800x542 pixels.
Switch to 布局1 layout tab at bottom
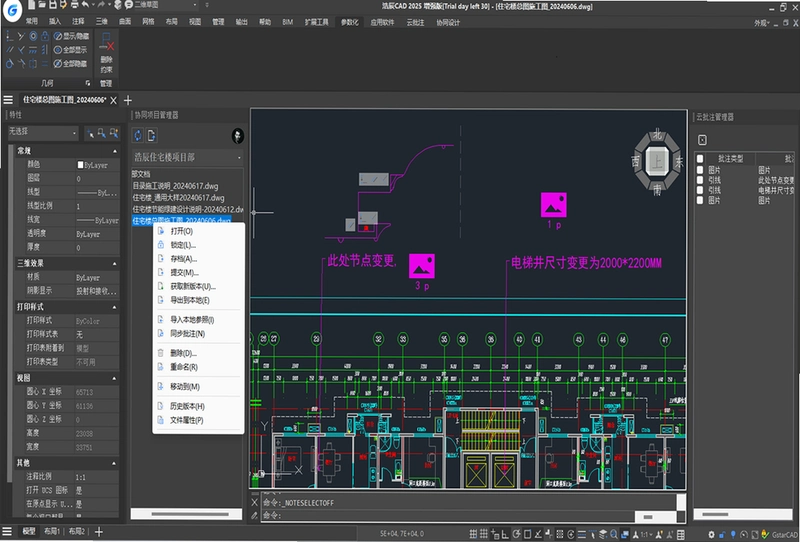tap(52, 531)
